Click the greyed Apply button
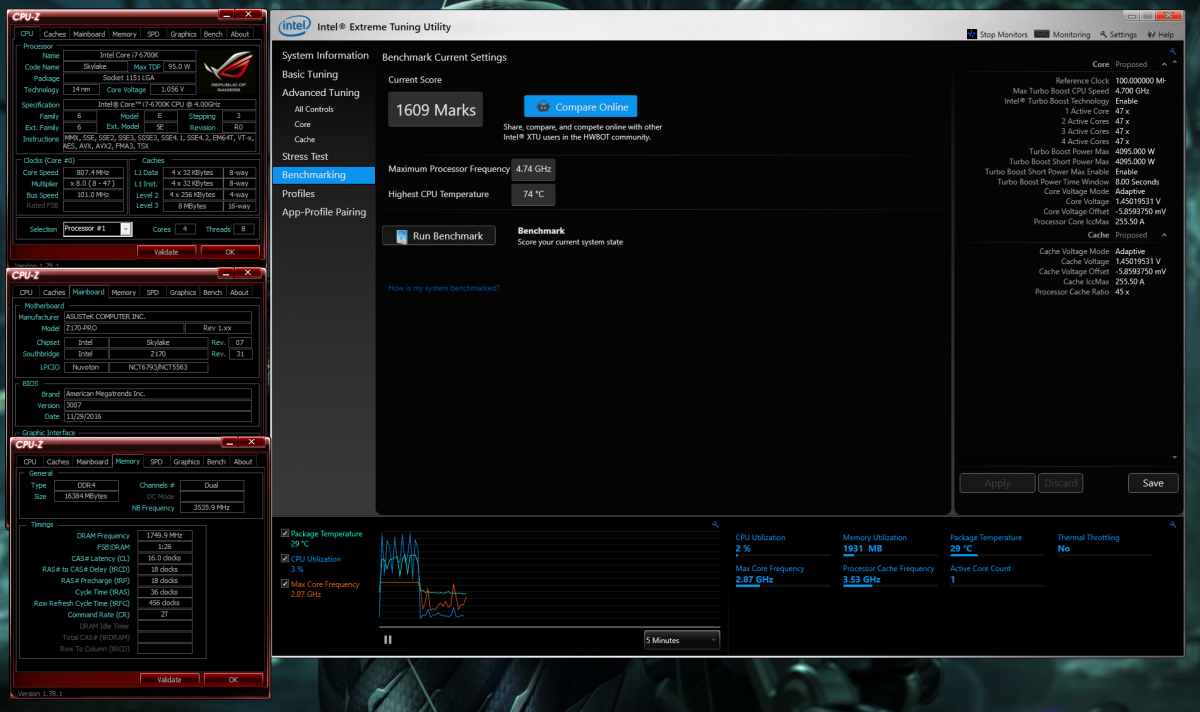 [997, 483]
